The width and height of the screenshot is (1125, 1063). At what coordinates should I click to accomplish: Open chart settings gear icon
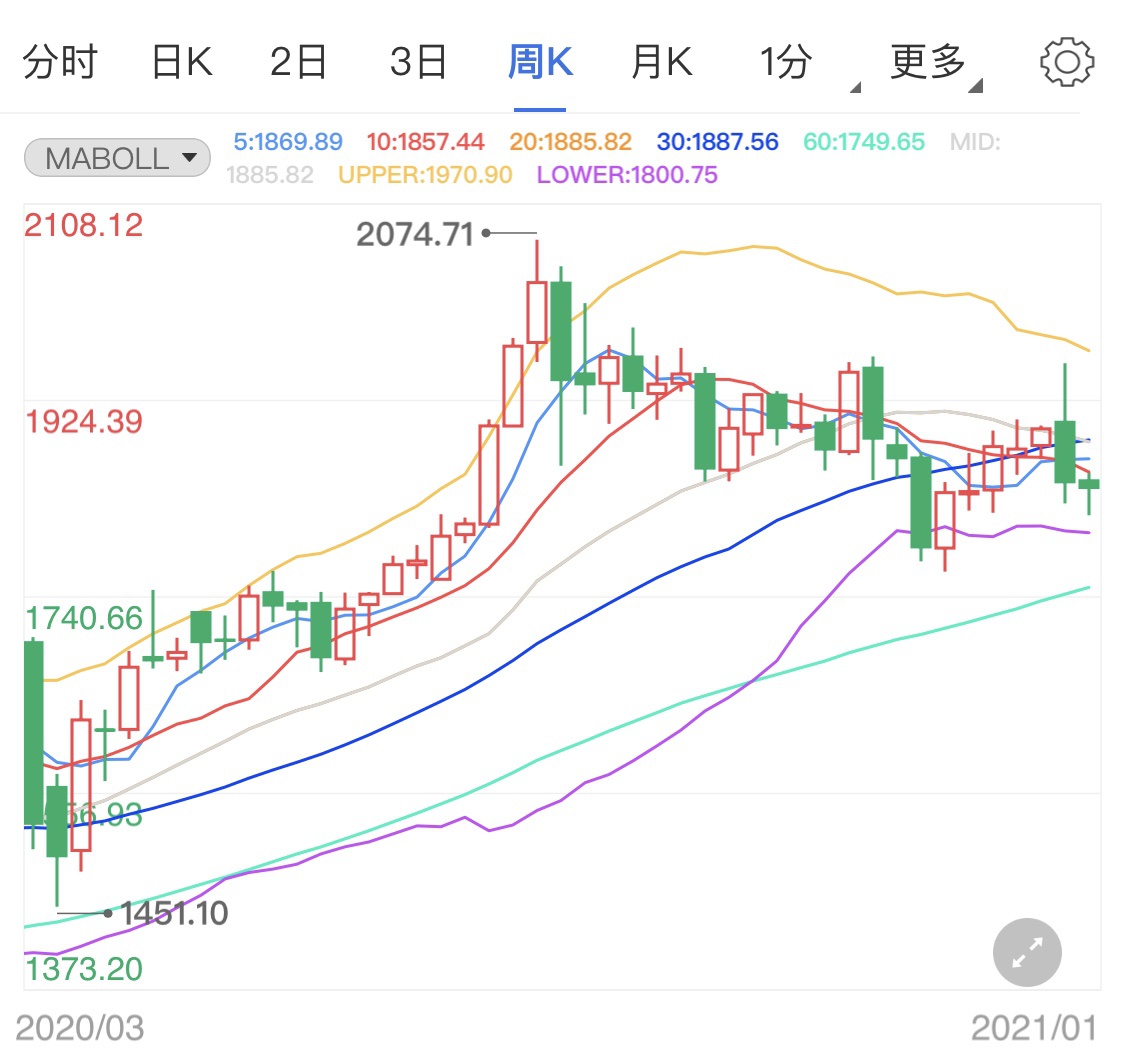(1067, 62)
